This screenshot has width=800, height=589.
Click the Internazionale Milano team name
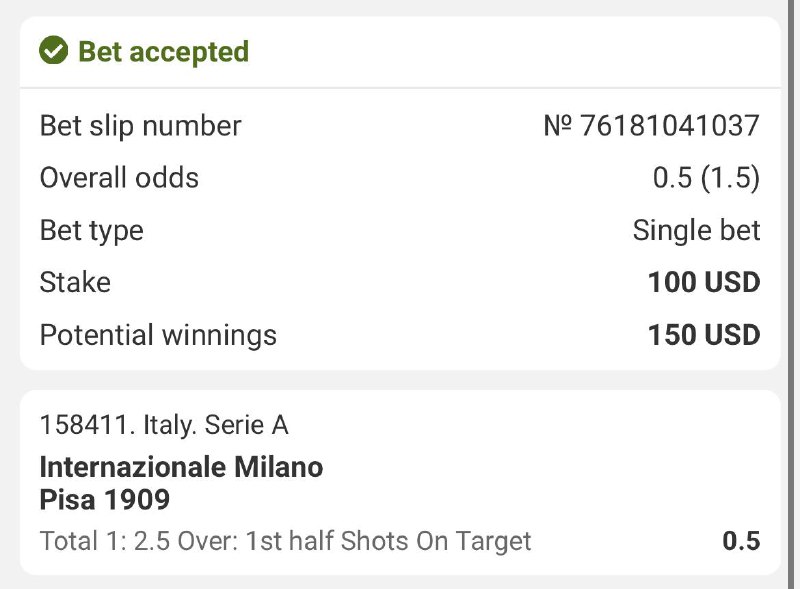pos(181,467)
